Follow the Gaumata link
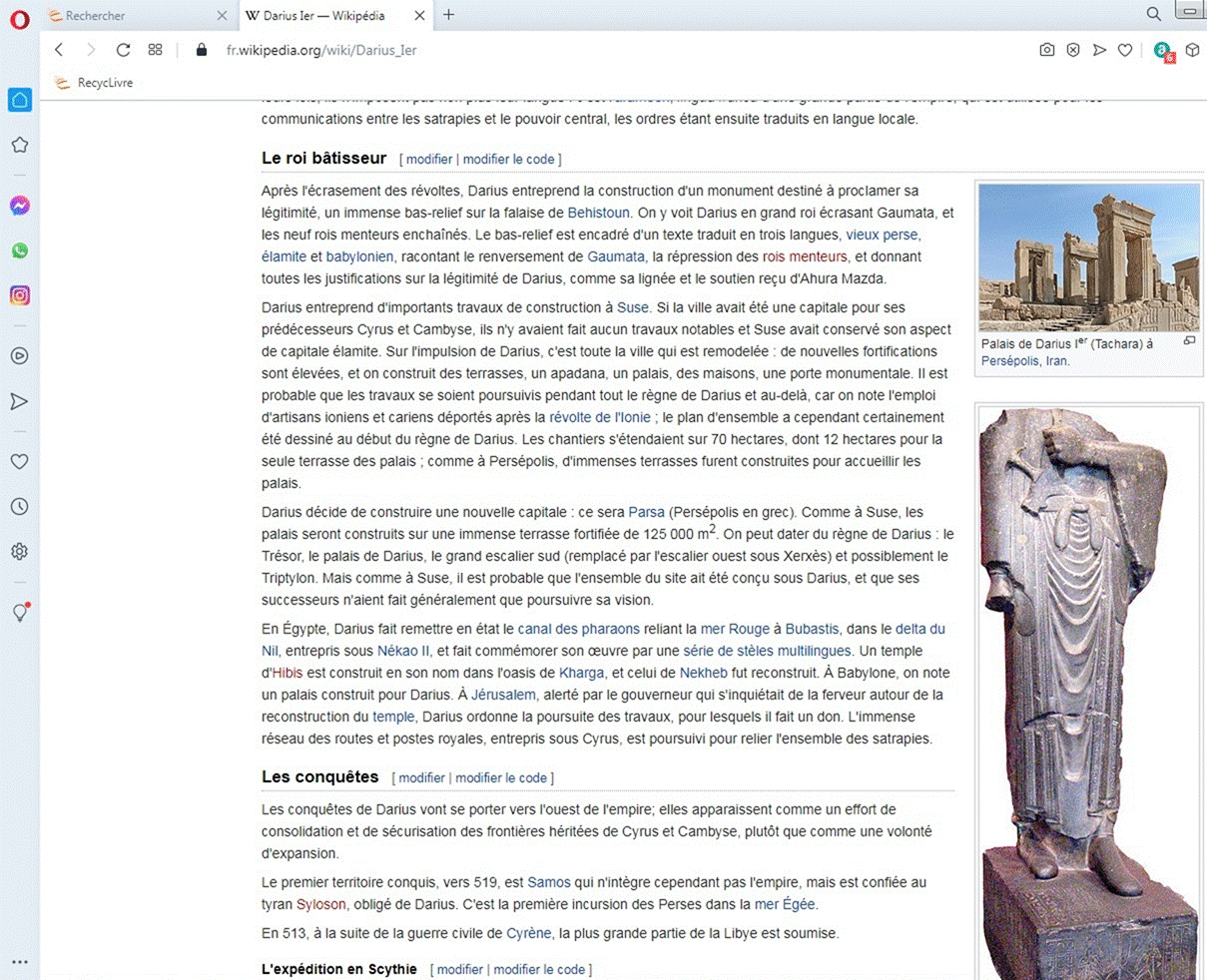Viewport: 1207px width, 980px height. click(x=616, y=256)
